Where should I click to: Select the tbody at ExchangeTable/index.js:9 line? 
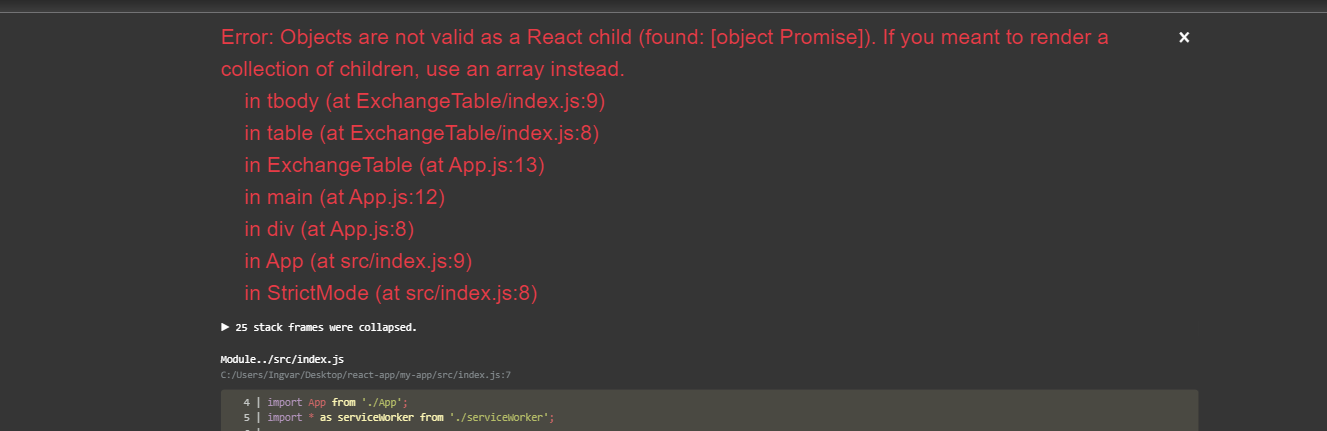click(424, 101)
